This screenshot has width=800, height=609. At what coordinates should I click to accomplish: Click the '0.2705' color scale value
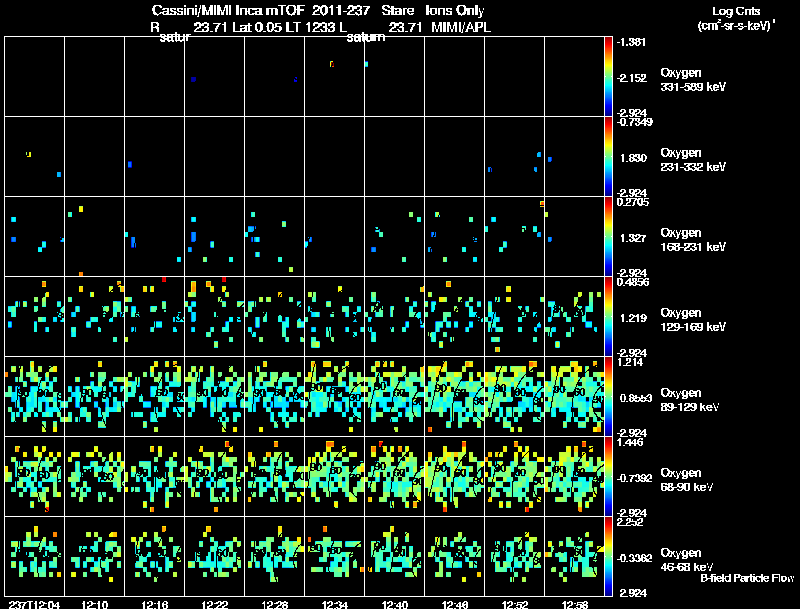633,202
